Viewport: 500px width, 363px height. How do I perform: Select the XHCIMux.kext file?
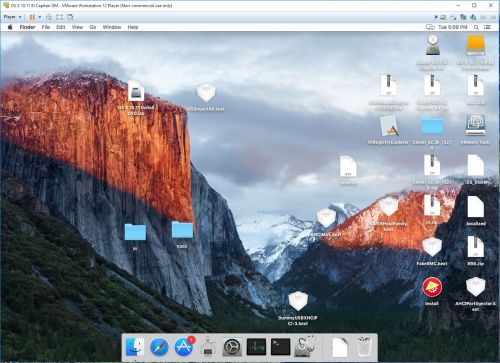click(x=326, y=218)
